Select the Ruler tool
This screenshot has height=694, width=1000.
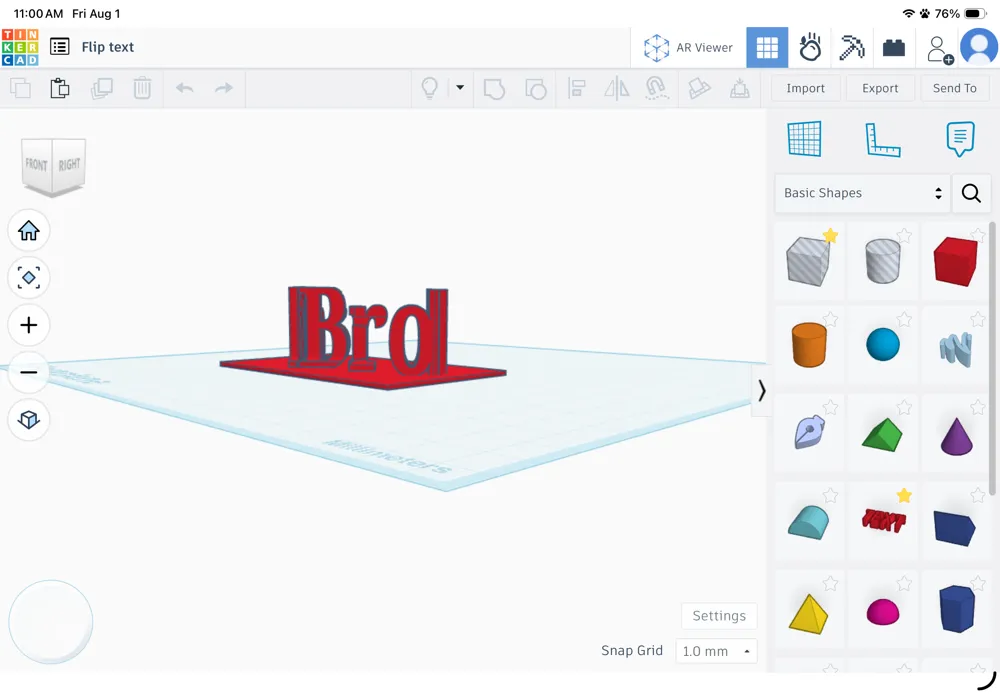click(x=883, y=139)
